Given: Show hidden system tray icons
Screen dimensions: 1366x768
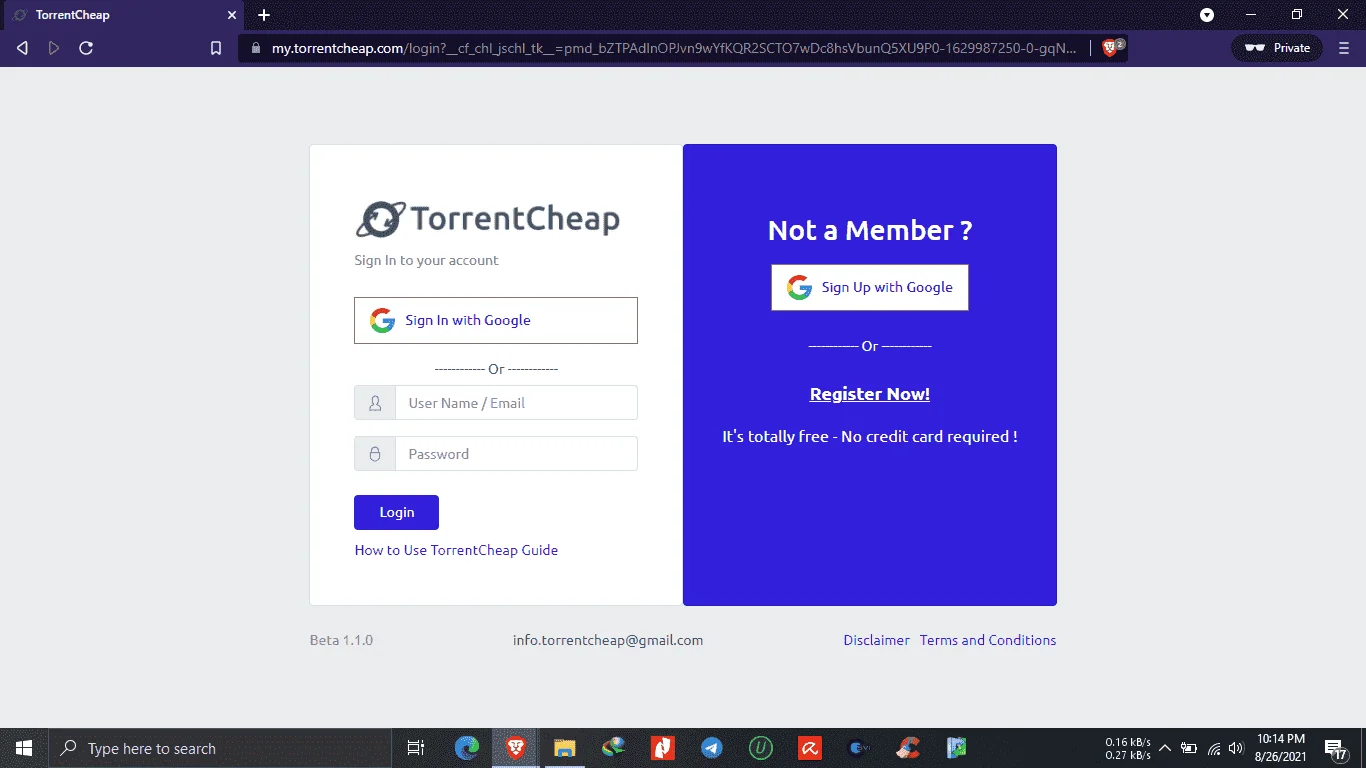Looking at the screenshot, I should click(1165, 748).
